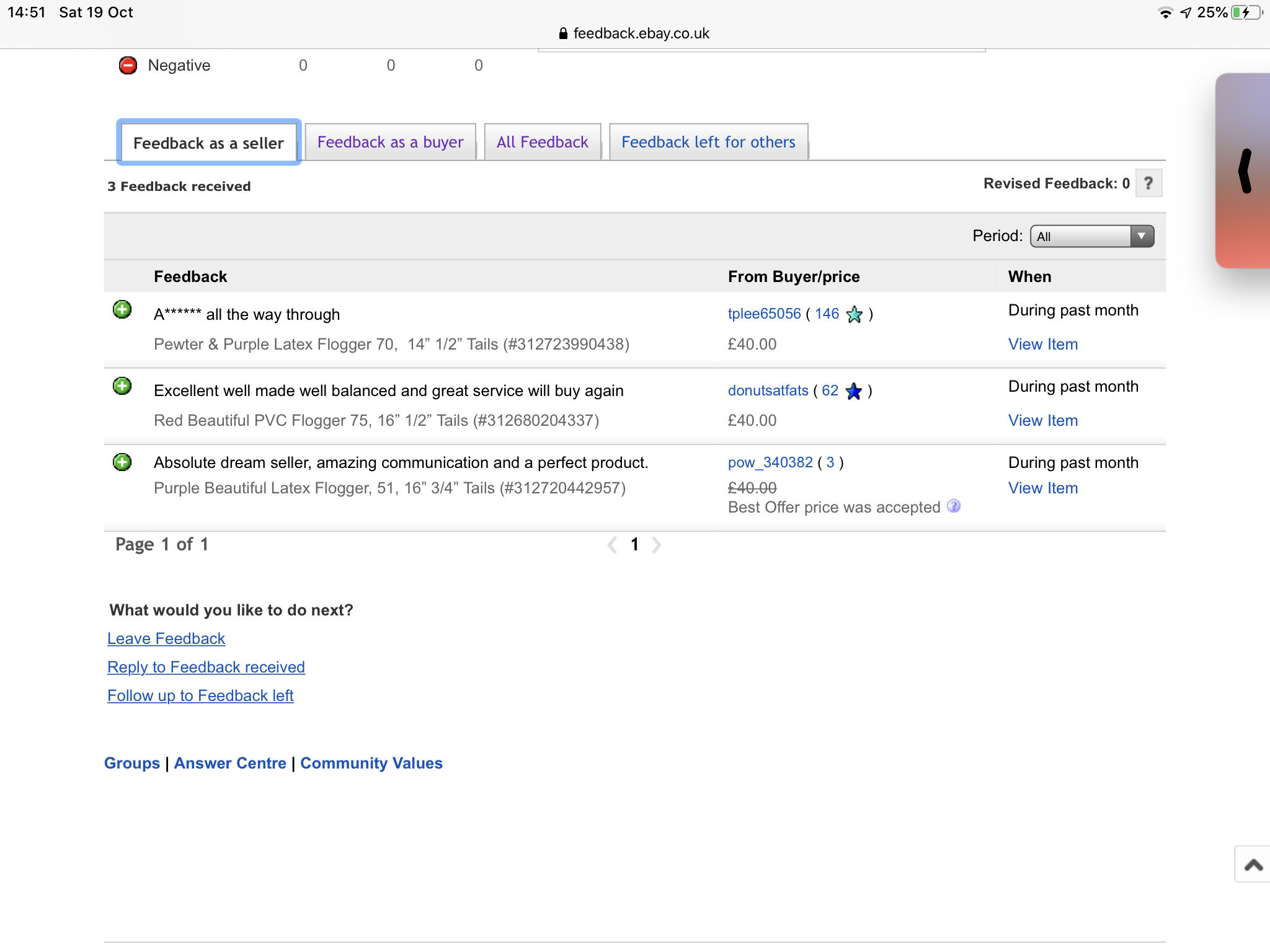Tap the padlock in the address bar

[563, 33]
